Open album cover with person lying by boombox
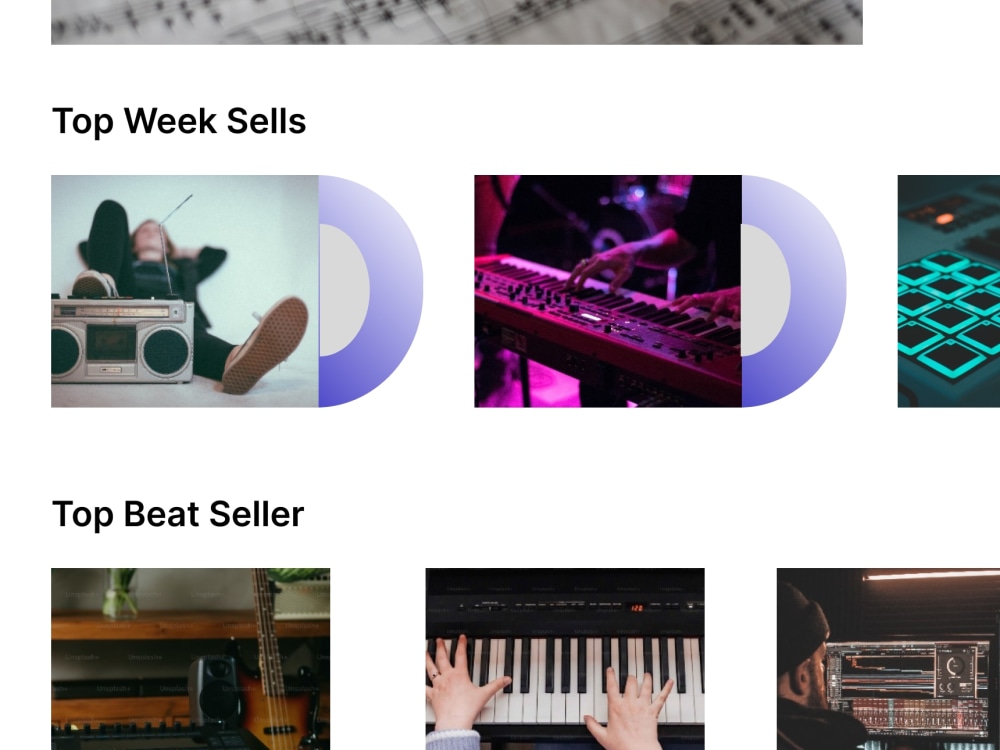1000x750 pixels. pos(185,291)
